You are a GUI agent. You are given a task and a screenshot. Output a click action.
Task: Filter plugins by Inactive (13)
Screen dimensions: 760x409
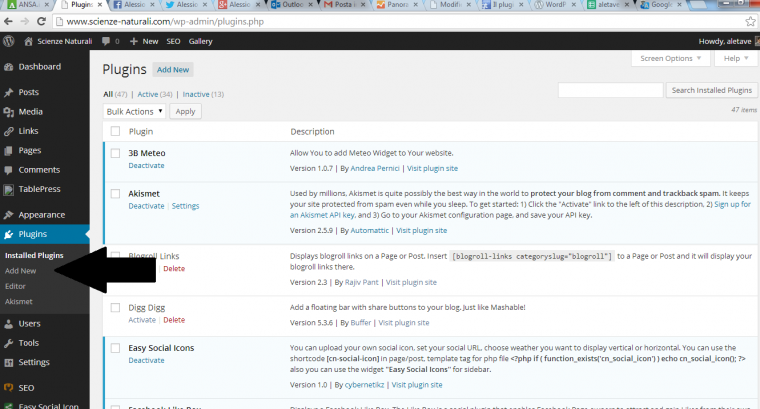203,94
